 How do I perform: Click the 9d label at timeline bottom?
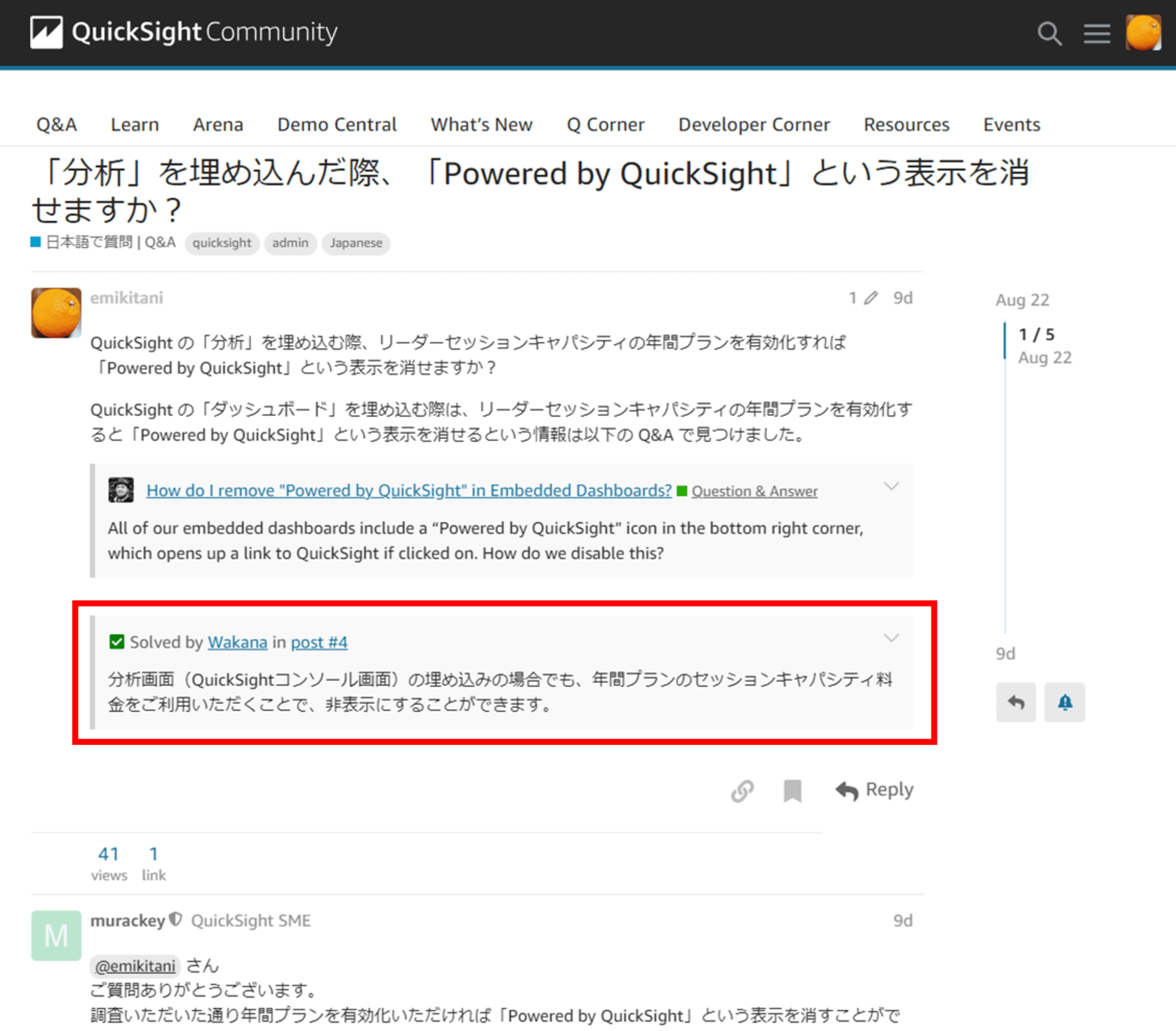point(1005,653)
